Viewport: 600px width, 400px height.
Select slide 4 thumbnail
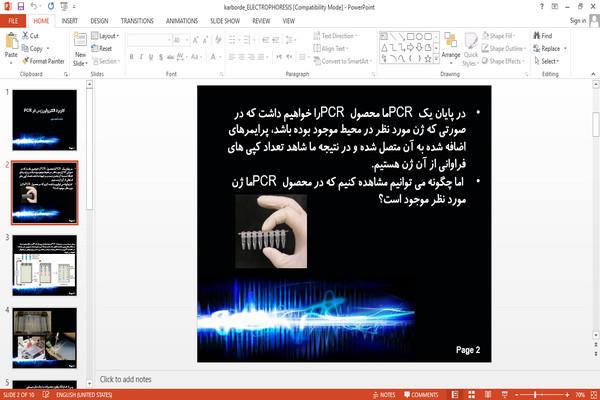click(44, 338)
